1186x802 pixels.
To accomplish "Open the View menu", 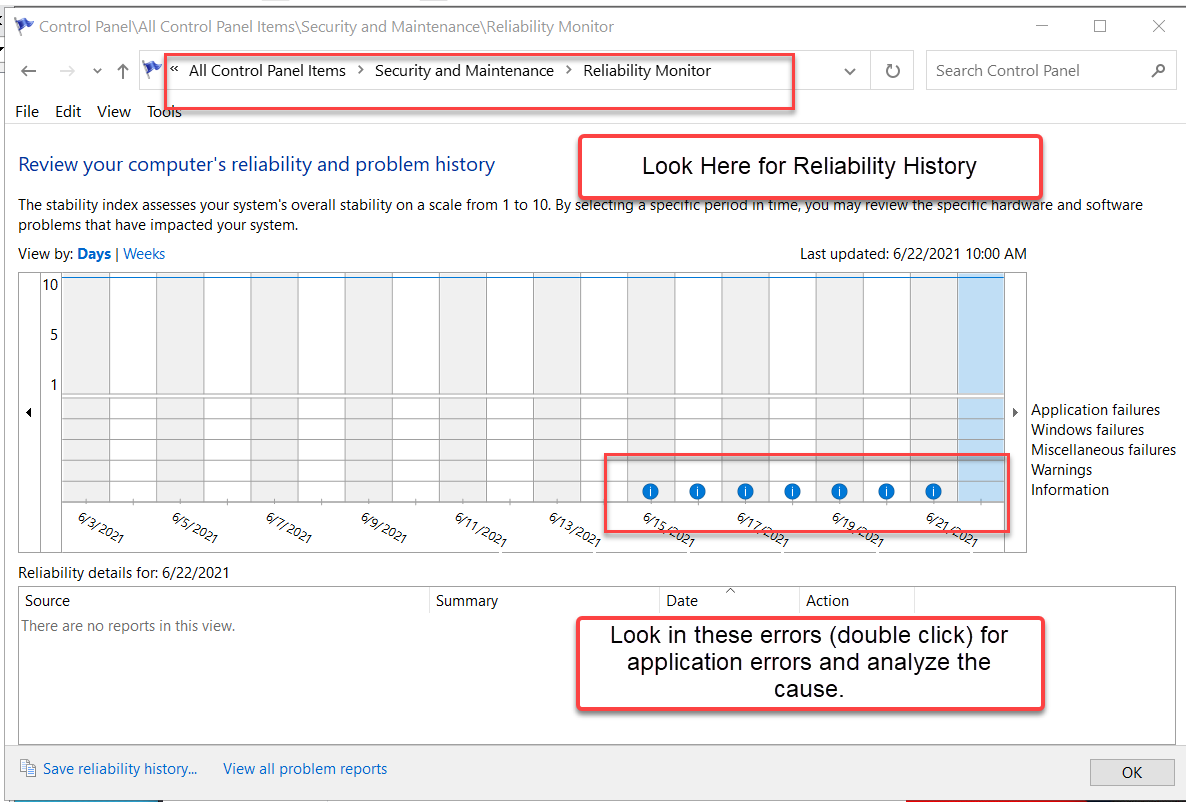I will tap(113, 111).
